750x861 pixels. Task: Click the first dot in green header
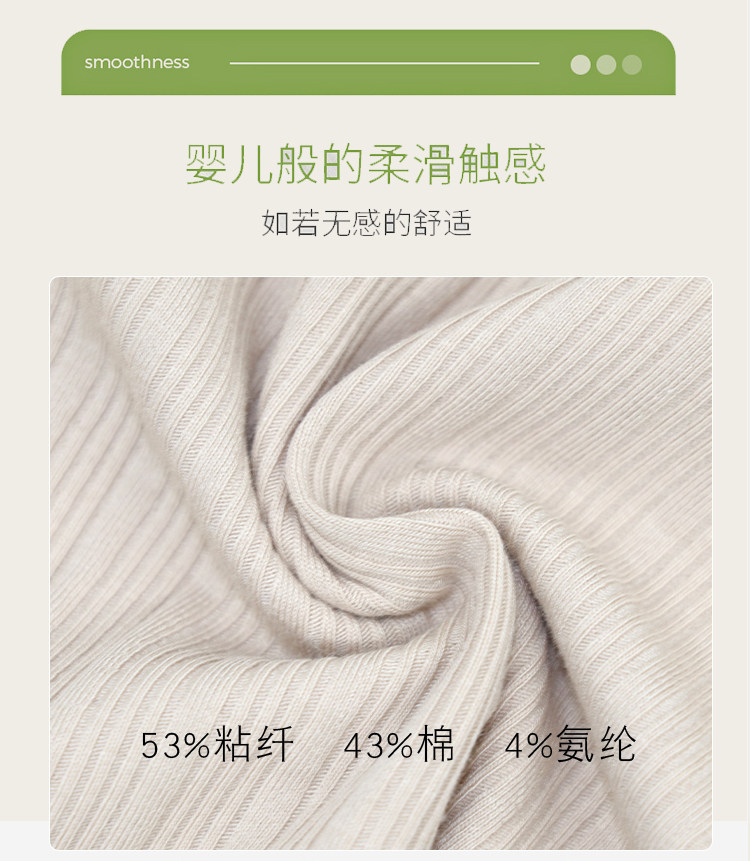click(580, 65)
